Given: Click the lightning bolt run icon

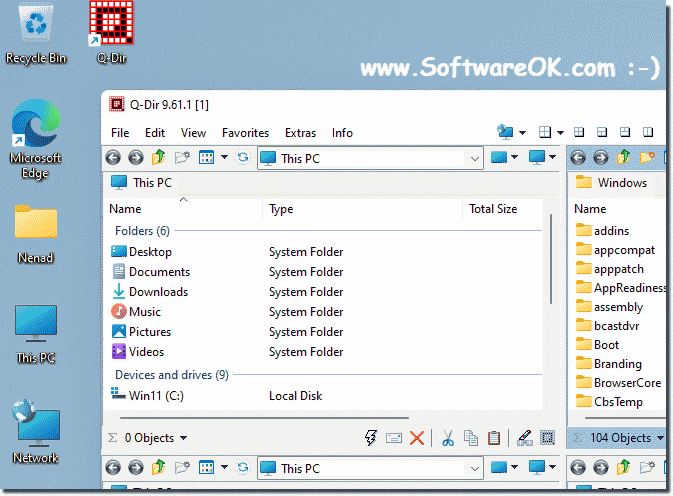Looking at the screenshot, I should point(371,438).
